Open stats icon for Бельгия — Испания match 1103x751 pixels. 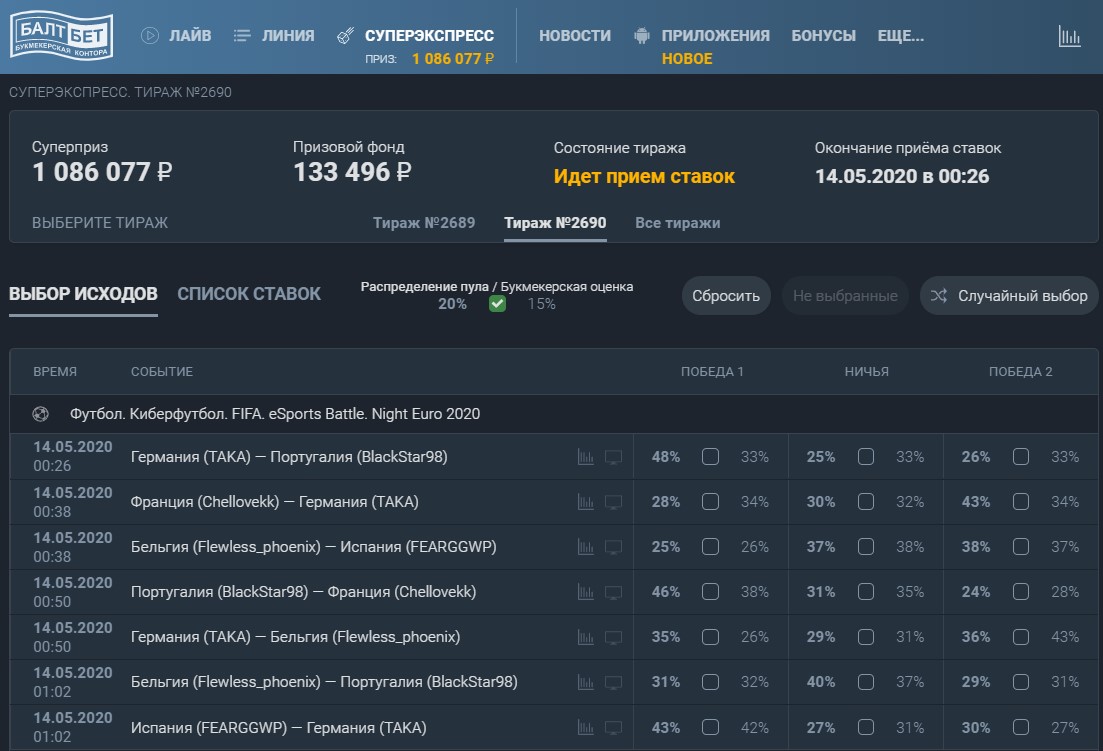coord(586,547)
